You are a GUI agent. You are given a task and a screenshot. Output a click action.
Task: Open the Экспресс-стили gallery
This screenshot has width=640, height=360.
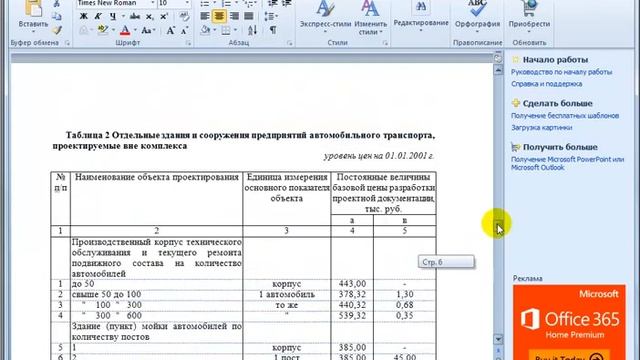pyautogui.click(x=325, y=17)
